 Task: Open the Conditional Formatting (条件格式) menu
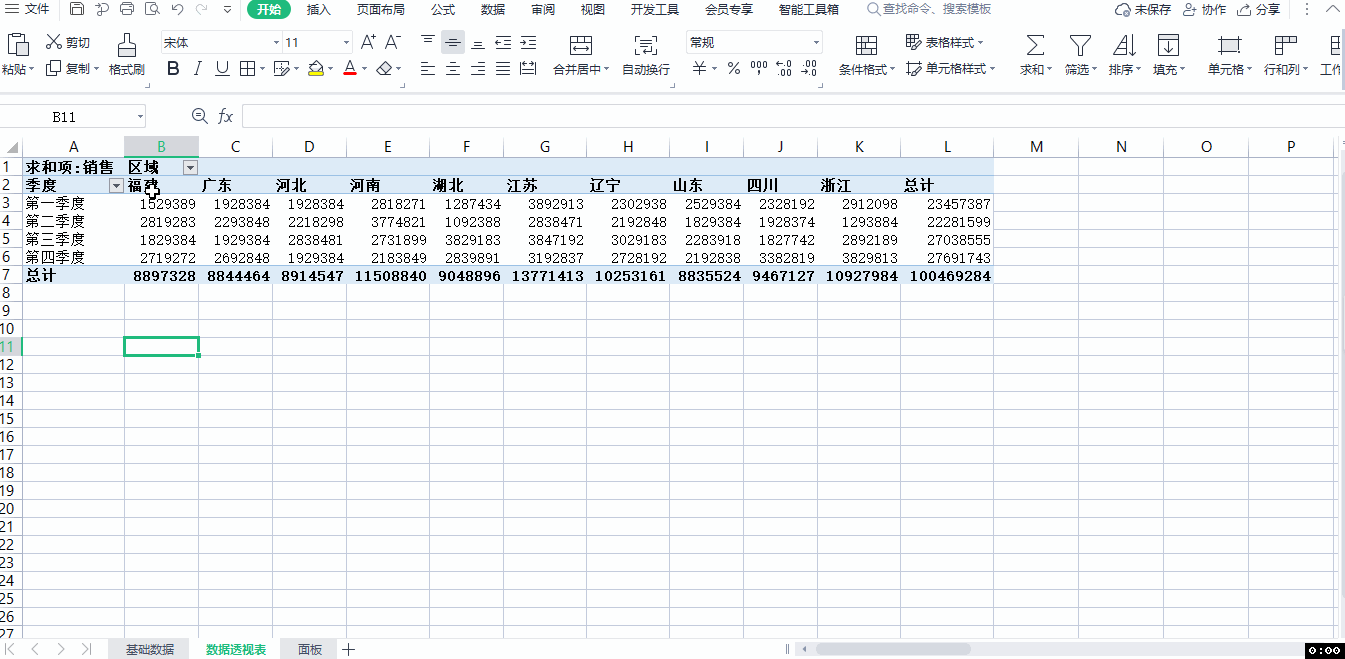866,55
